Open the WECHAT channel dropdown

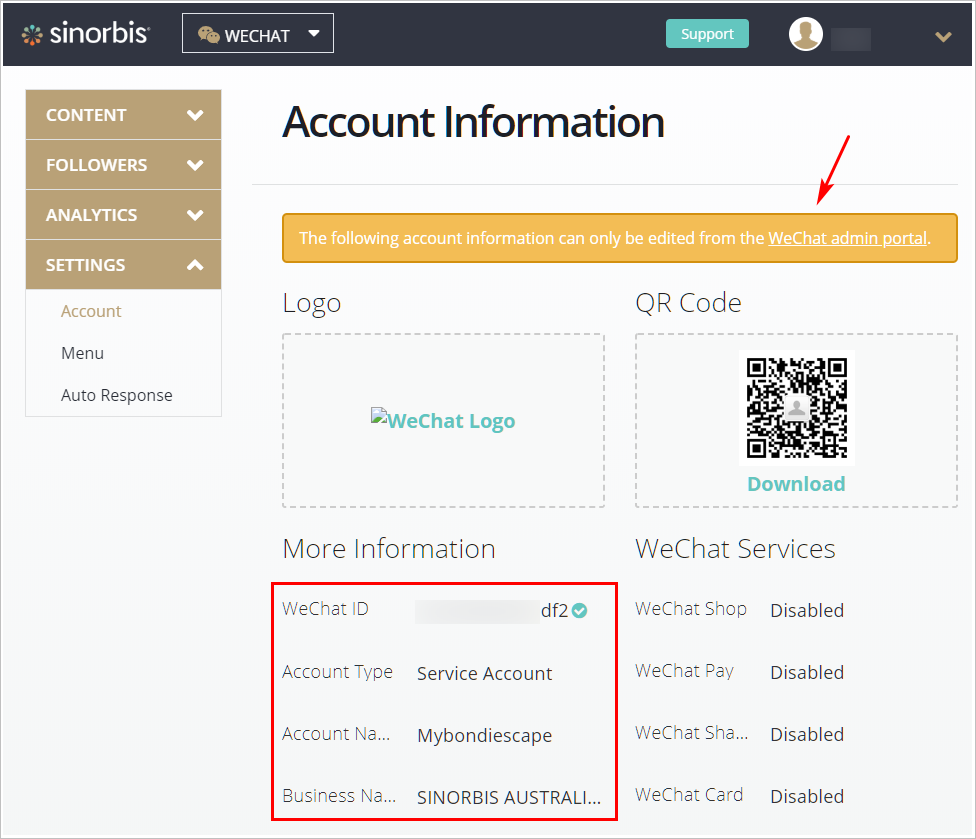point(258,34)
